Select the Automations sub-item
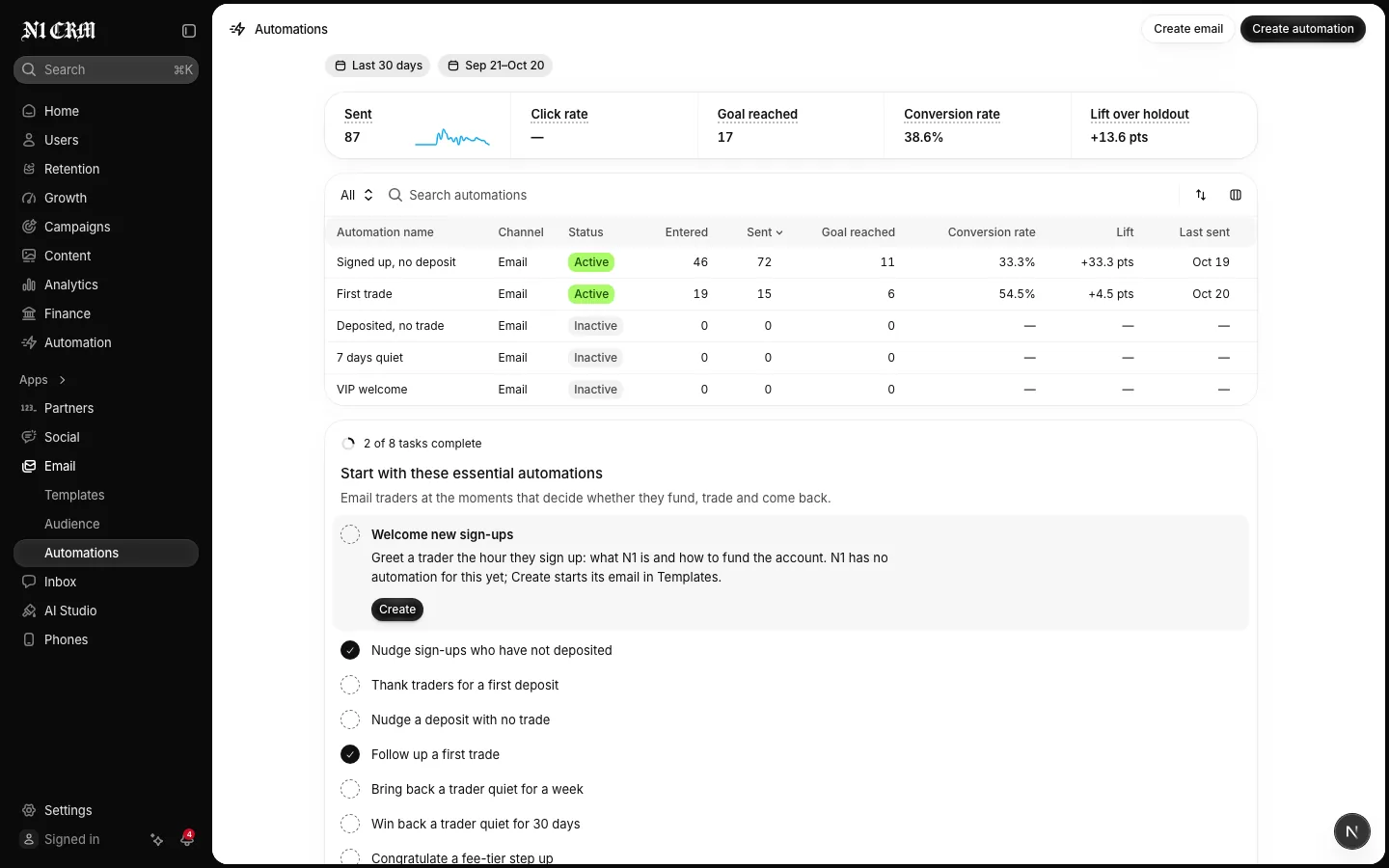The height and width of the screenshot is (868, 1389). pos(106,553)
